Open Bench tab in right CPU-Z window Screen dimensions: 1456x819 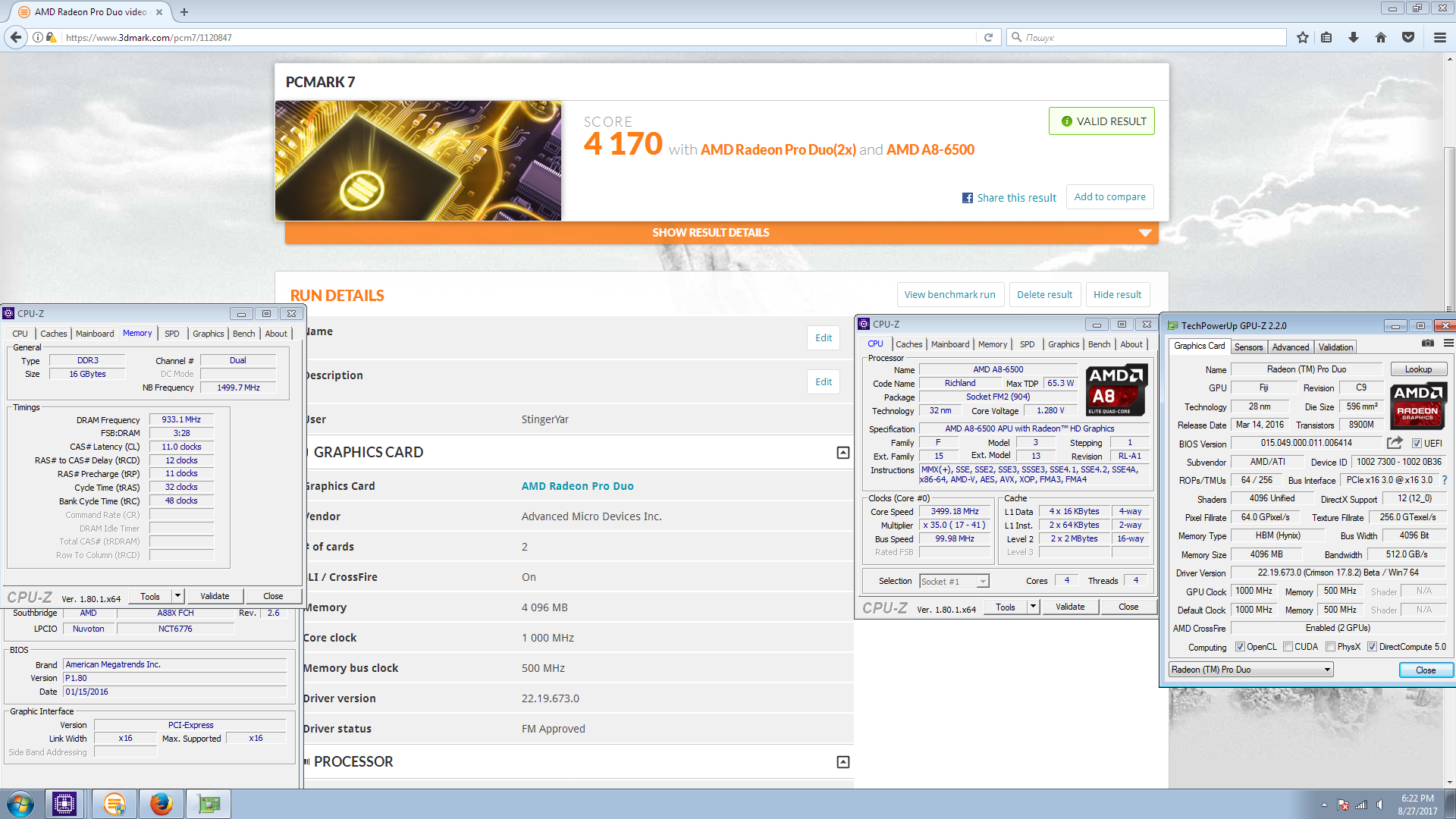click(1099, 344)
